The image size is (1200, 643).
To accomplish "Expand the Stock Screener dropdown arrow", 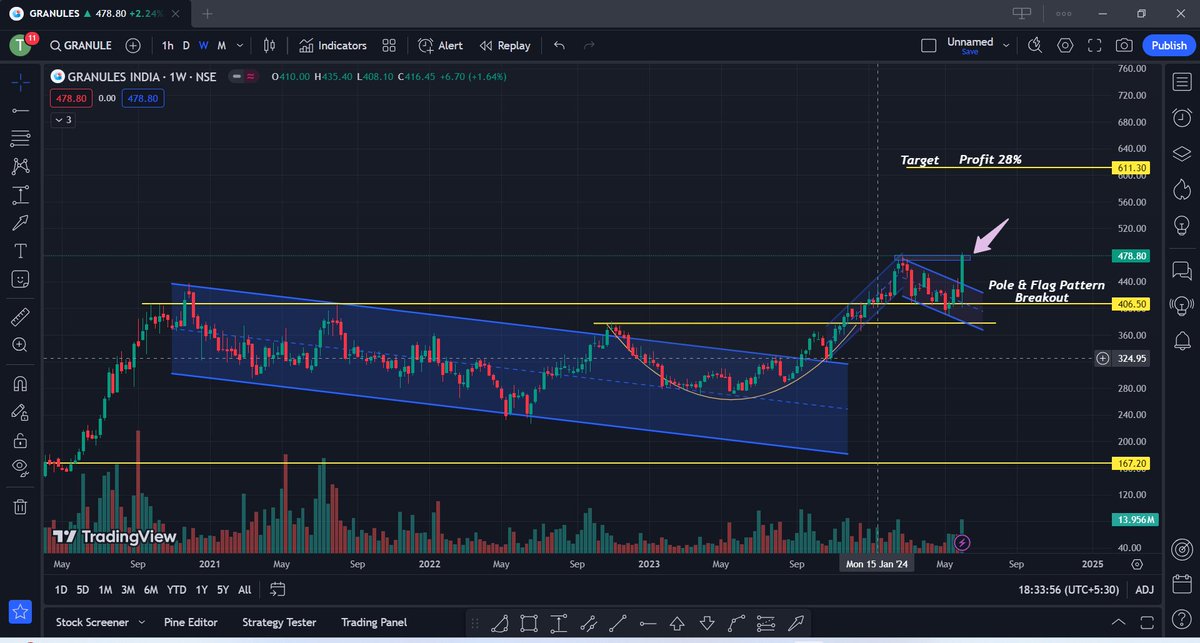I will 141,622.
